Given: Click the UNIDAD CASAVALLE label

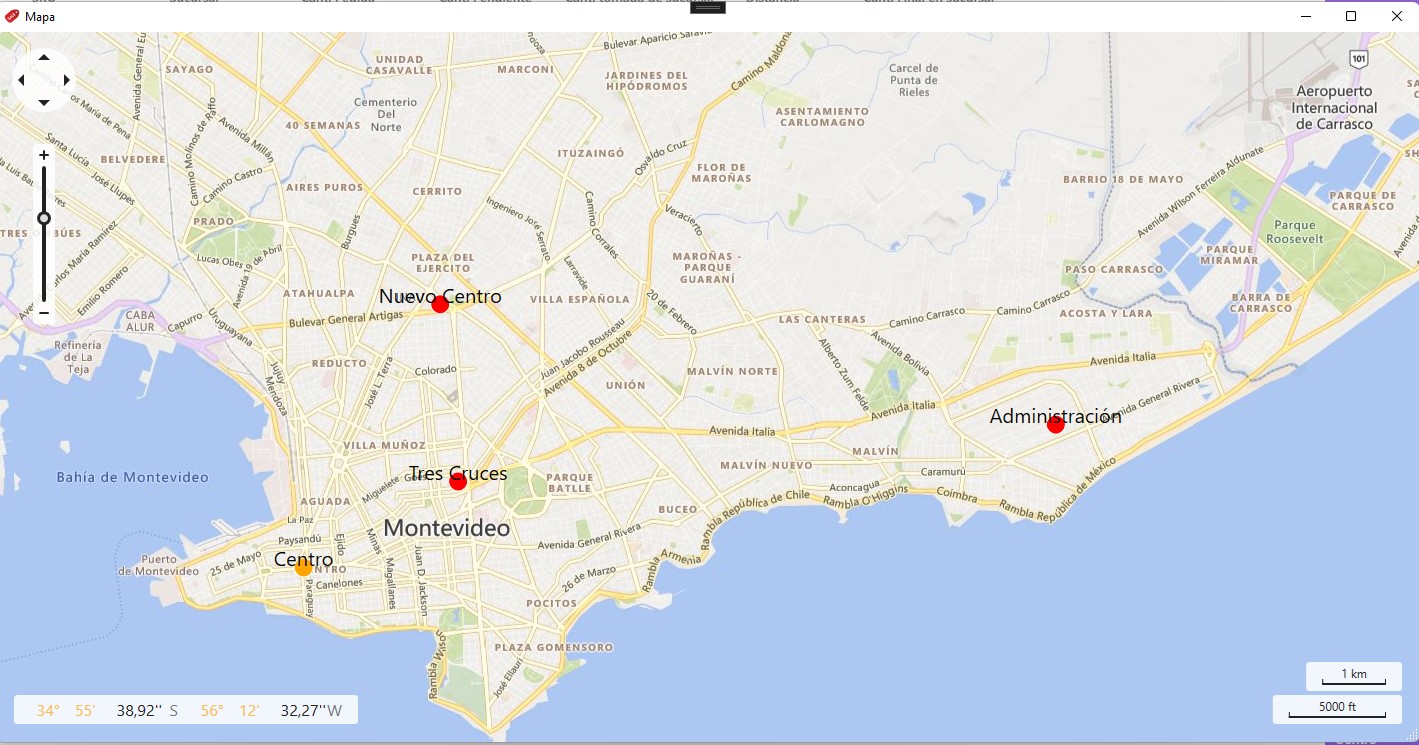Looking at the screenshot, I should click(x=399, y=65).
